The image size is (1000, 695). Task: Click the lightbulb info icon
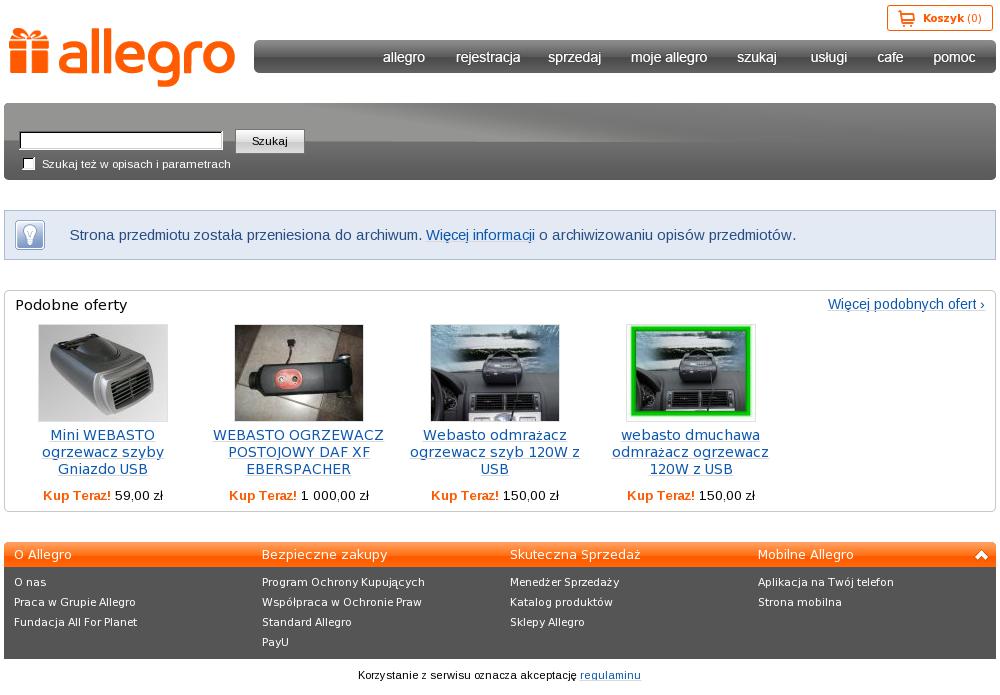[x=30, y=235]
